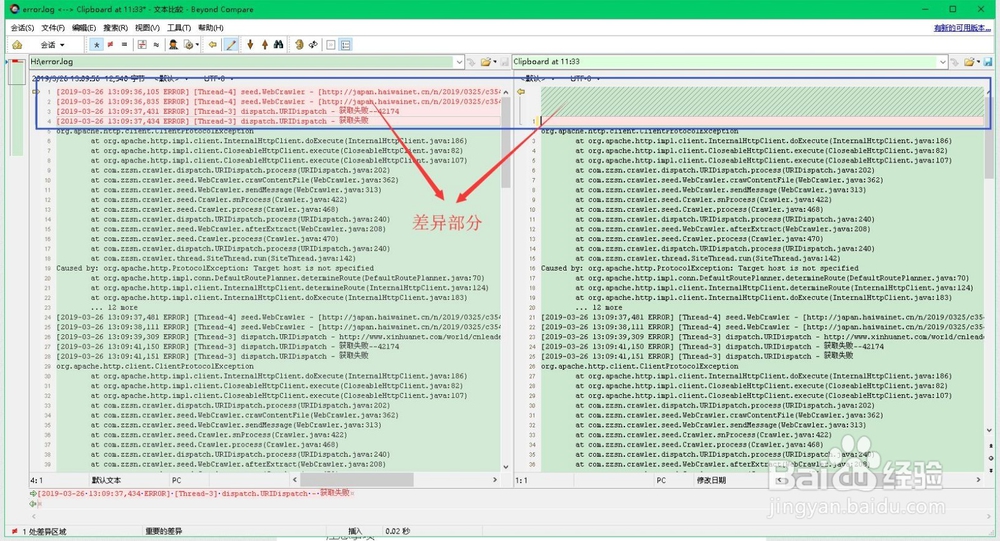The height and width of the screenshot is (541, 1000).
Task: Open the Home session icon
Action: [17, 45]
